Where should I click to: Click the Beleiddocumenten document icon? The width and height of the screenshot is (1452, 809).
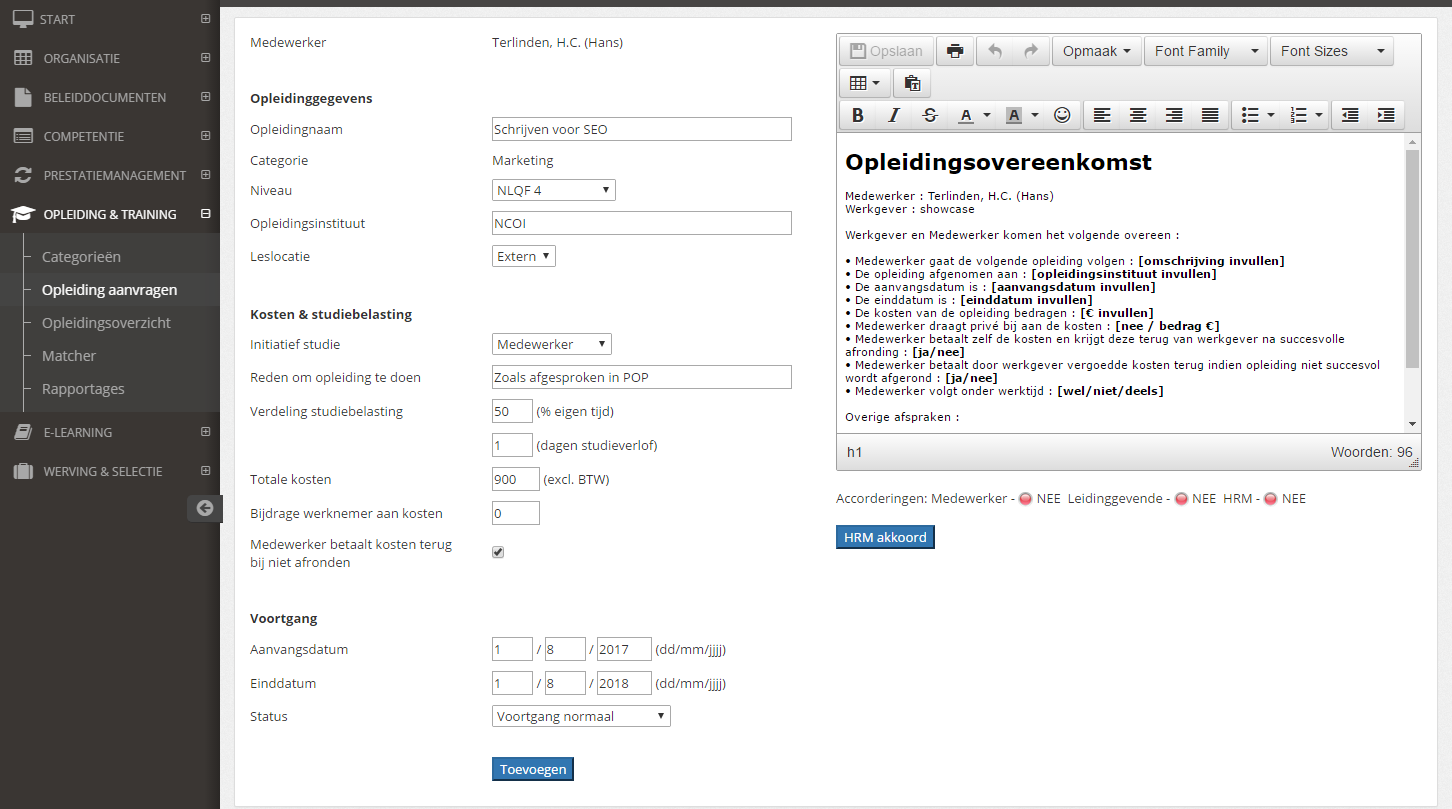tap(22, 97)
